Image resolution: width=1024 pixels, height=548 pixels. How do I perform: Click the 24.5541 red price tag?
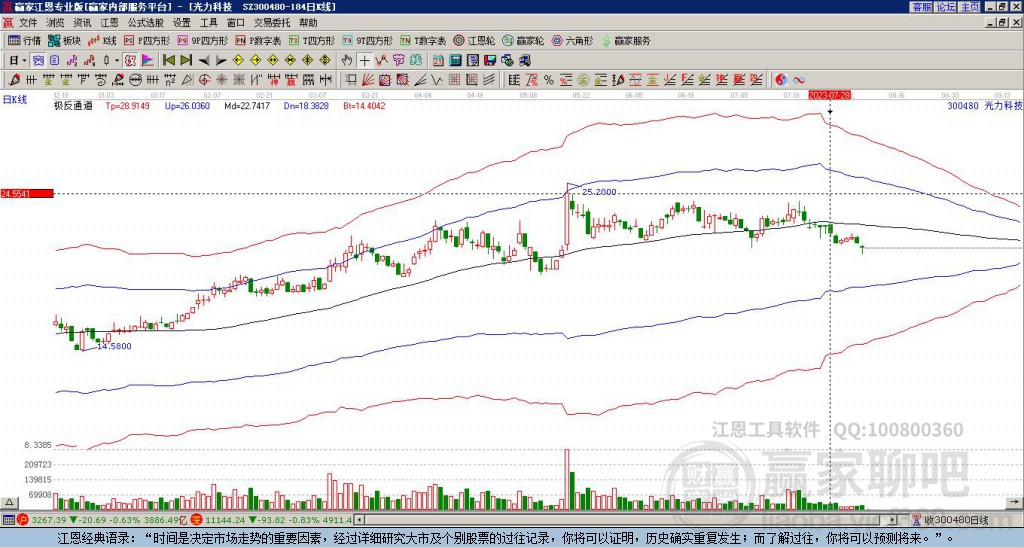(27, 194)
